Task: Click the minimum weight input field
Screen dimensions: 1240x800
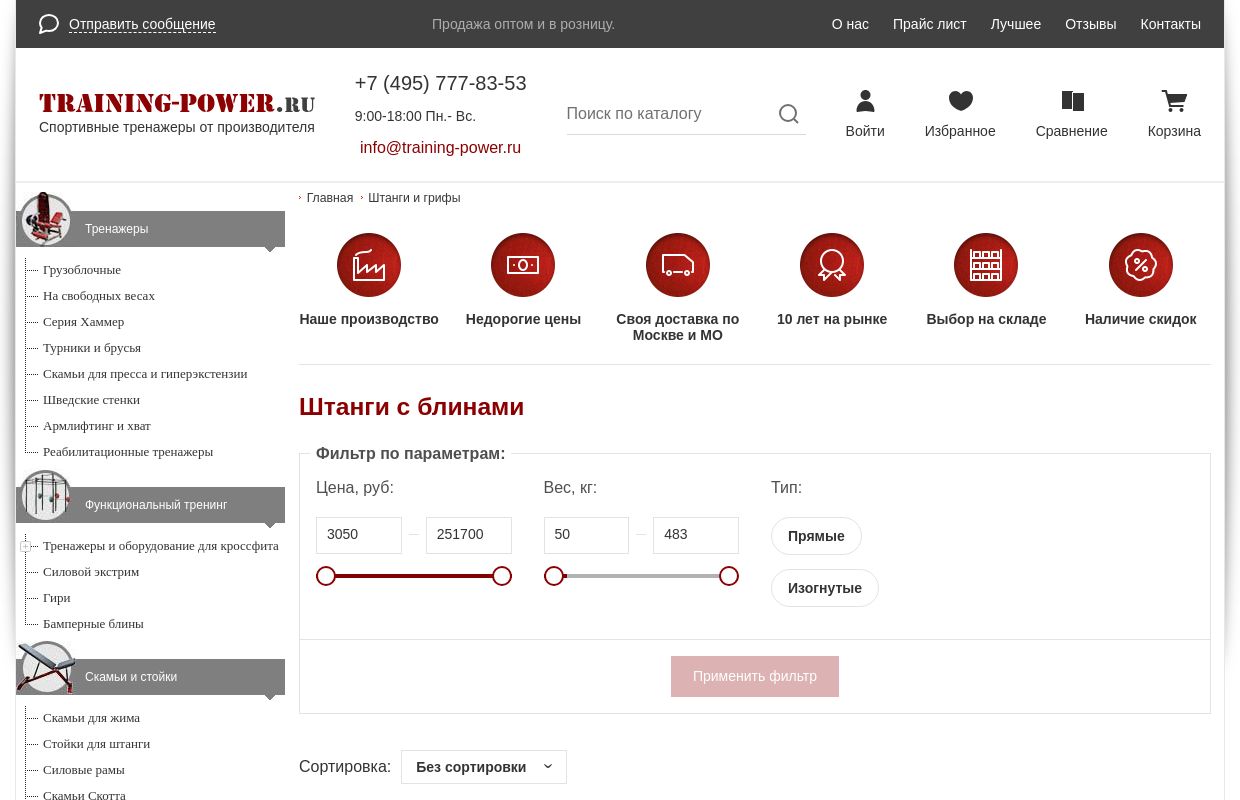Action: (586, 535)
